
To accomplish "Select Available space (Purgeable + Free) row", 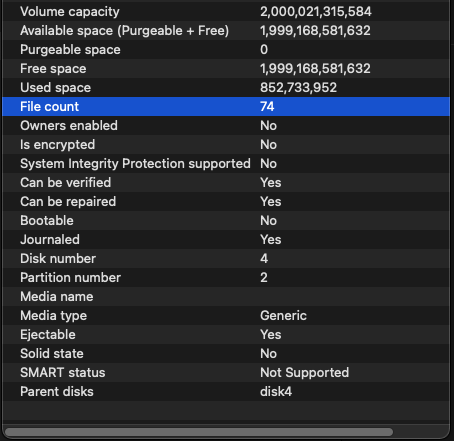I will pyautogui.click(x=226, y=31).
